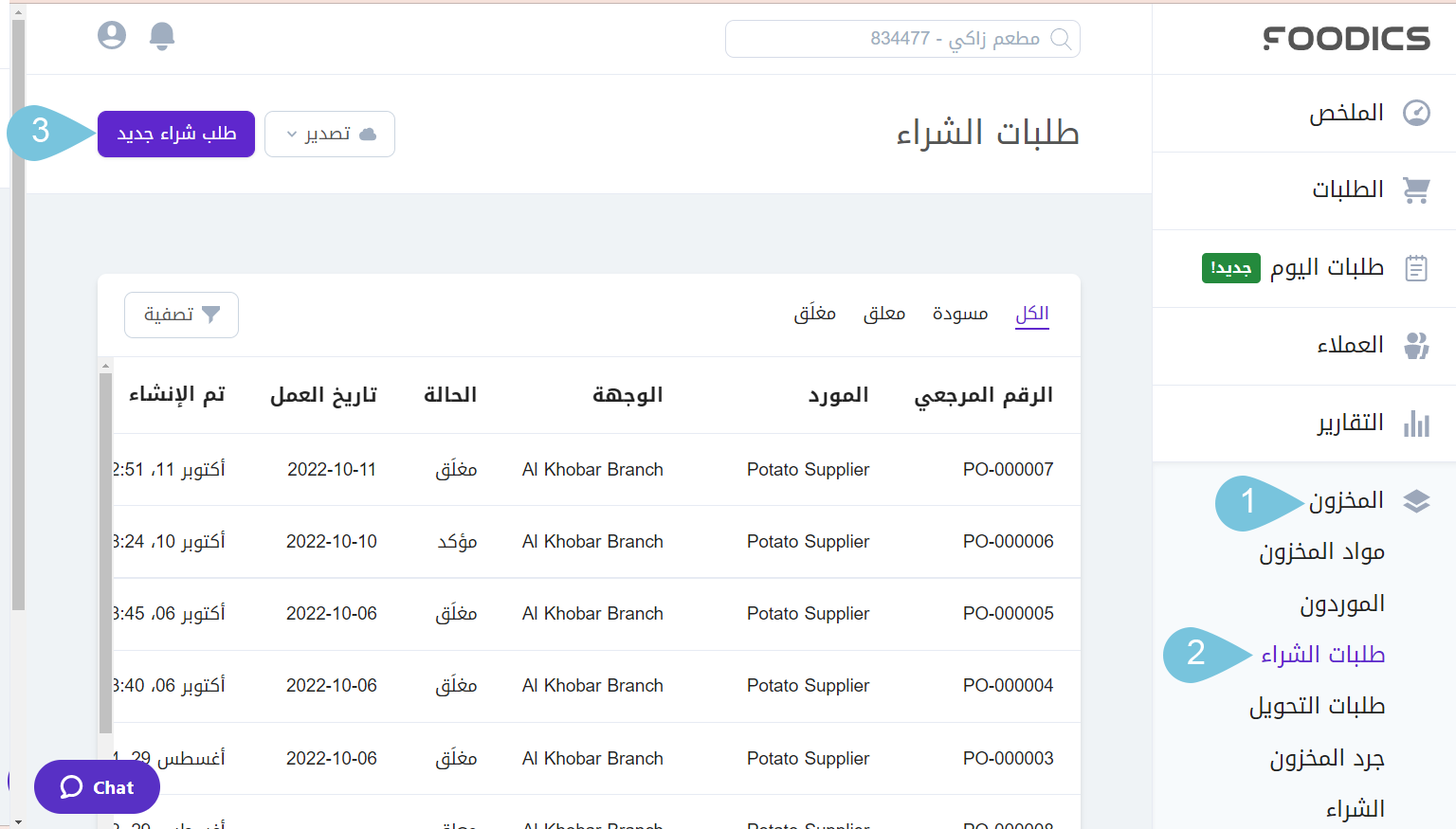This screenshot has height=829, width=1456.
Task: Filter list by the معلق tab
Action: (884, 313)
